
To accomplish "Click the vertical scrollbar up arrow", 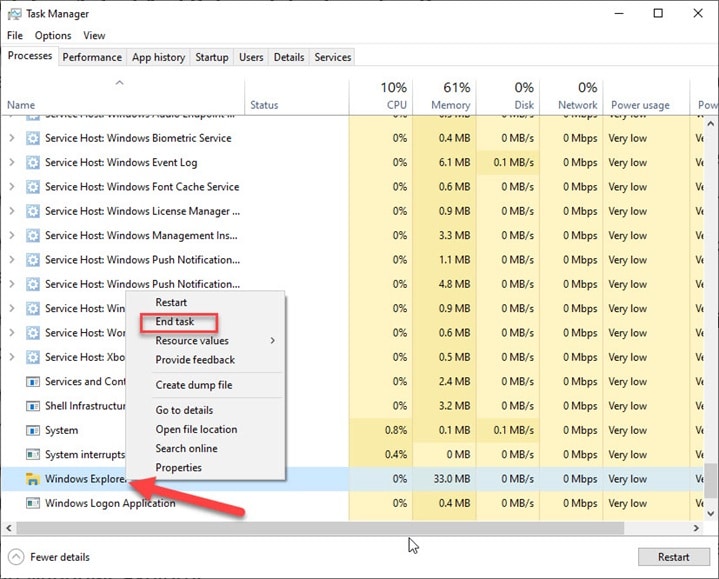I will coord(710,124).
